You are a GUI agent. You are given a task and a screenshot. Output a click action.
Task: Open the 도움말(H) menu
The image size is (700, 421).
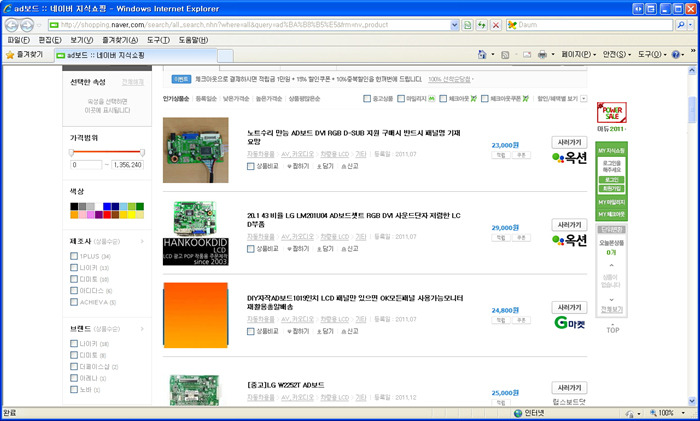pos(193,40)
